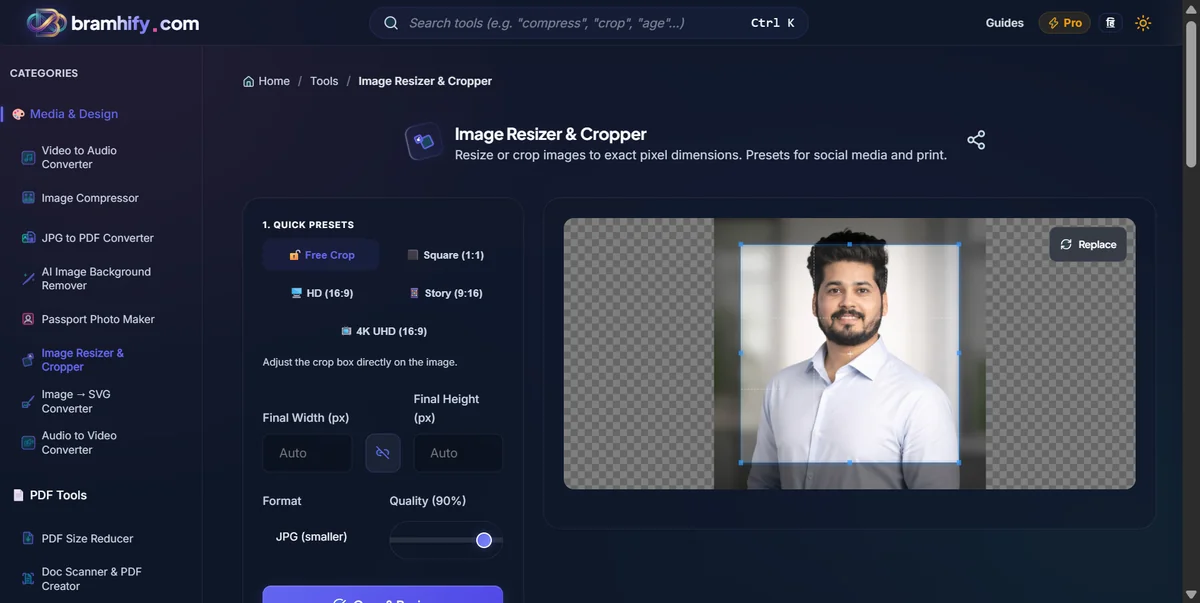Go to Tools breadcrumb
The image size is (1200, 603).
[x=324, y=81]
